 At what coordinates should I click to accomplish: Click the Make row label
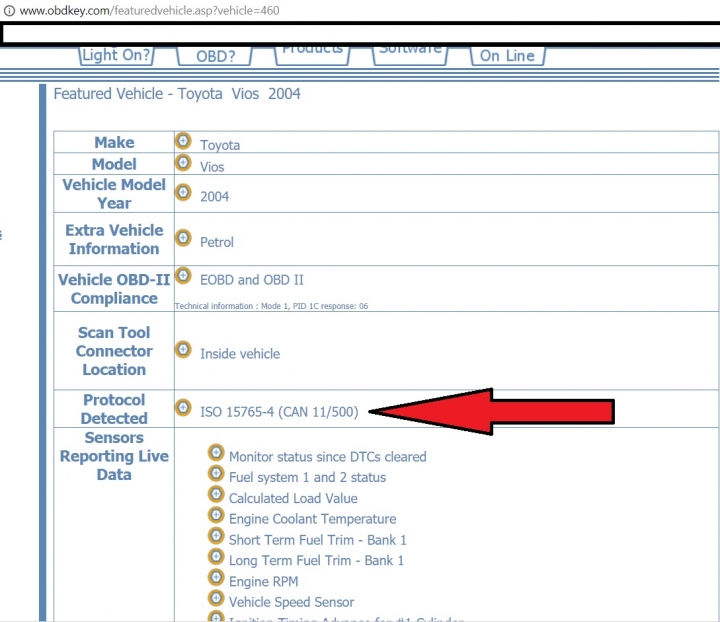tap(114, 142)
